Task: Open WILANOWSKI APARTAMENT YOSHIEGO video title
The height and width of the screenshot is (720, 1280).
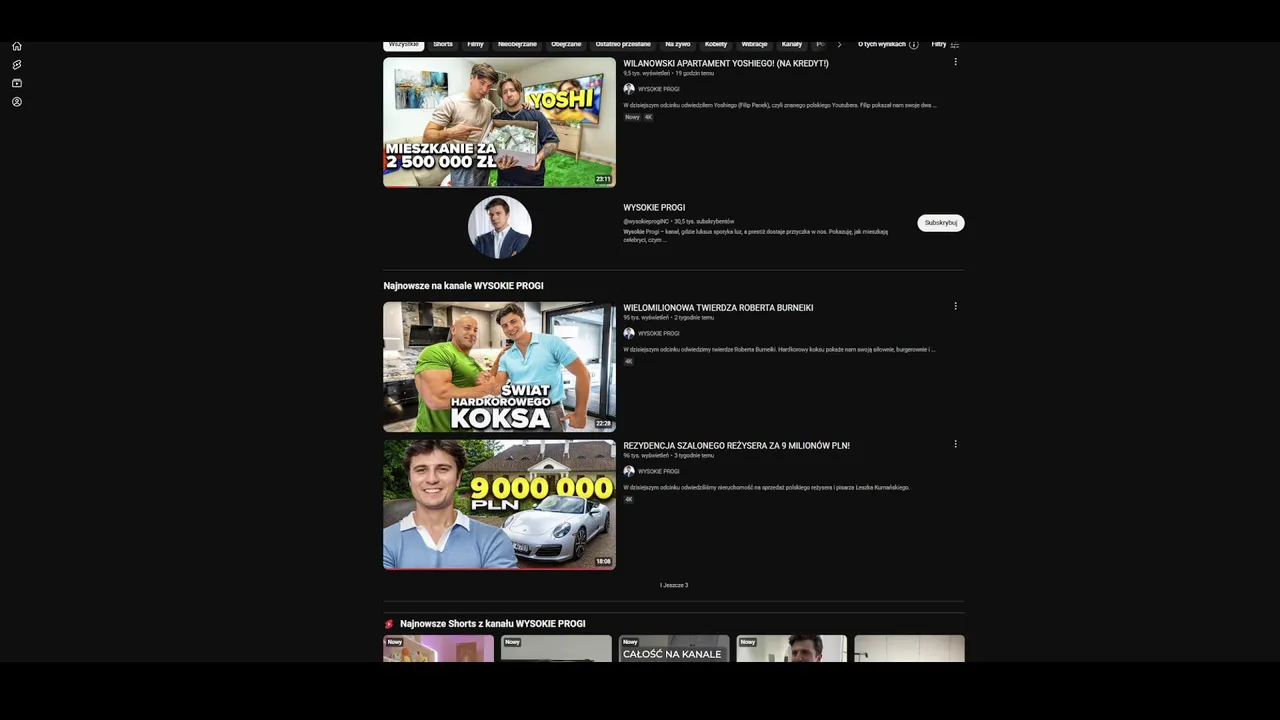Action: [726, 63]
